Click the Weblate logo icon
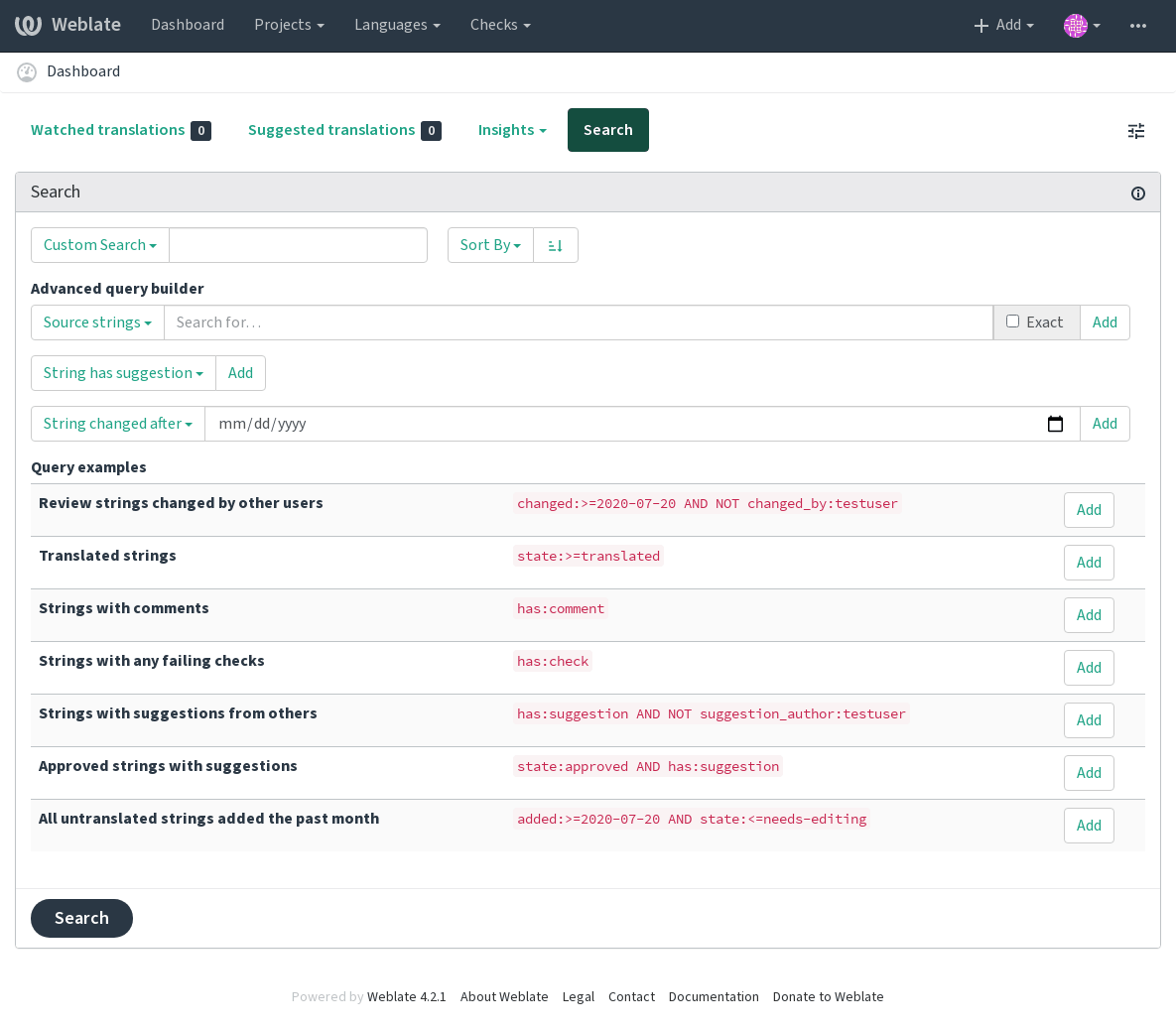Viewport: 1176px width, 1030px height. [29, 25]
